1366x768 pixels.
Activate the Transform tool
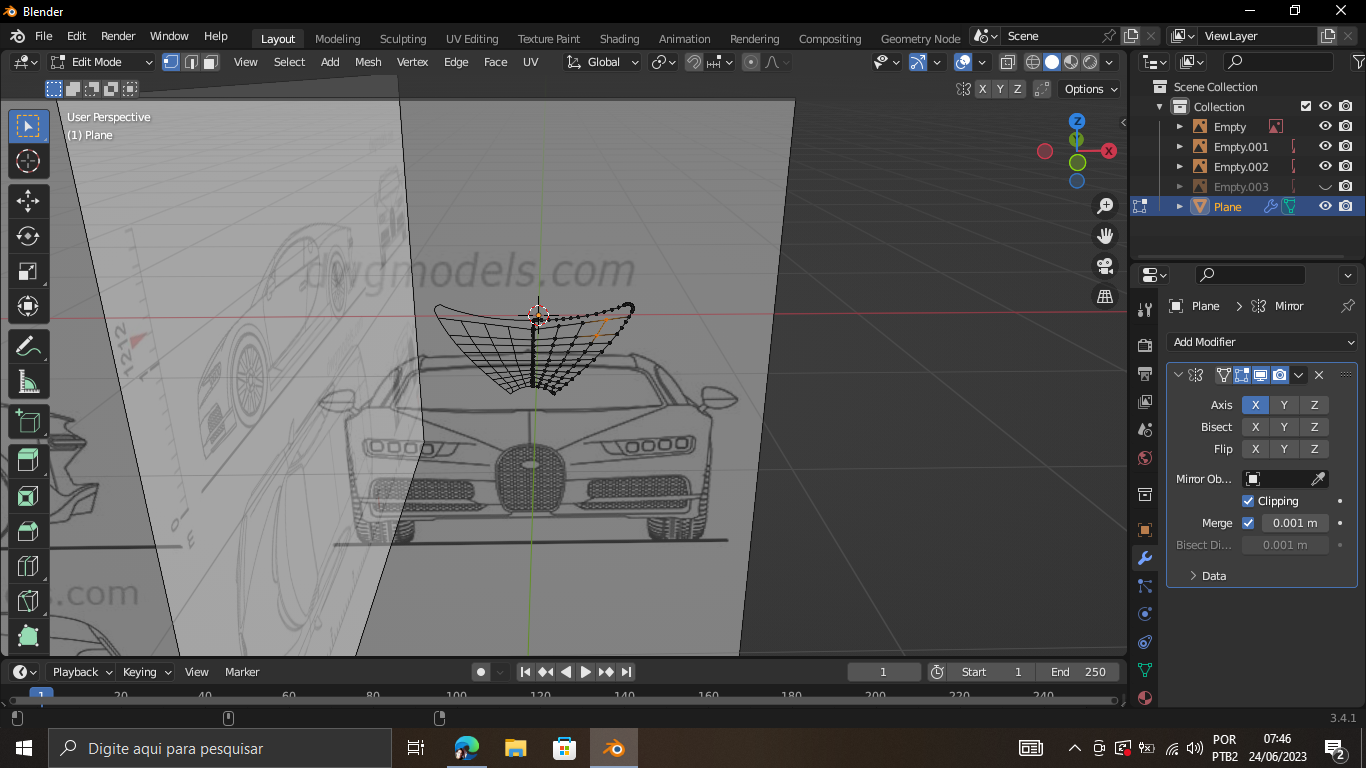point(28,306)
